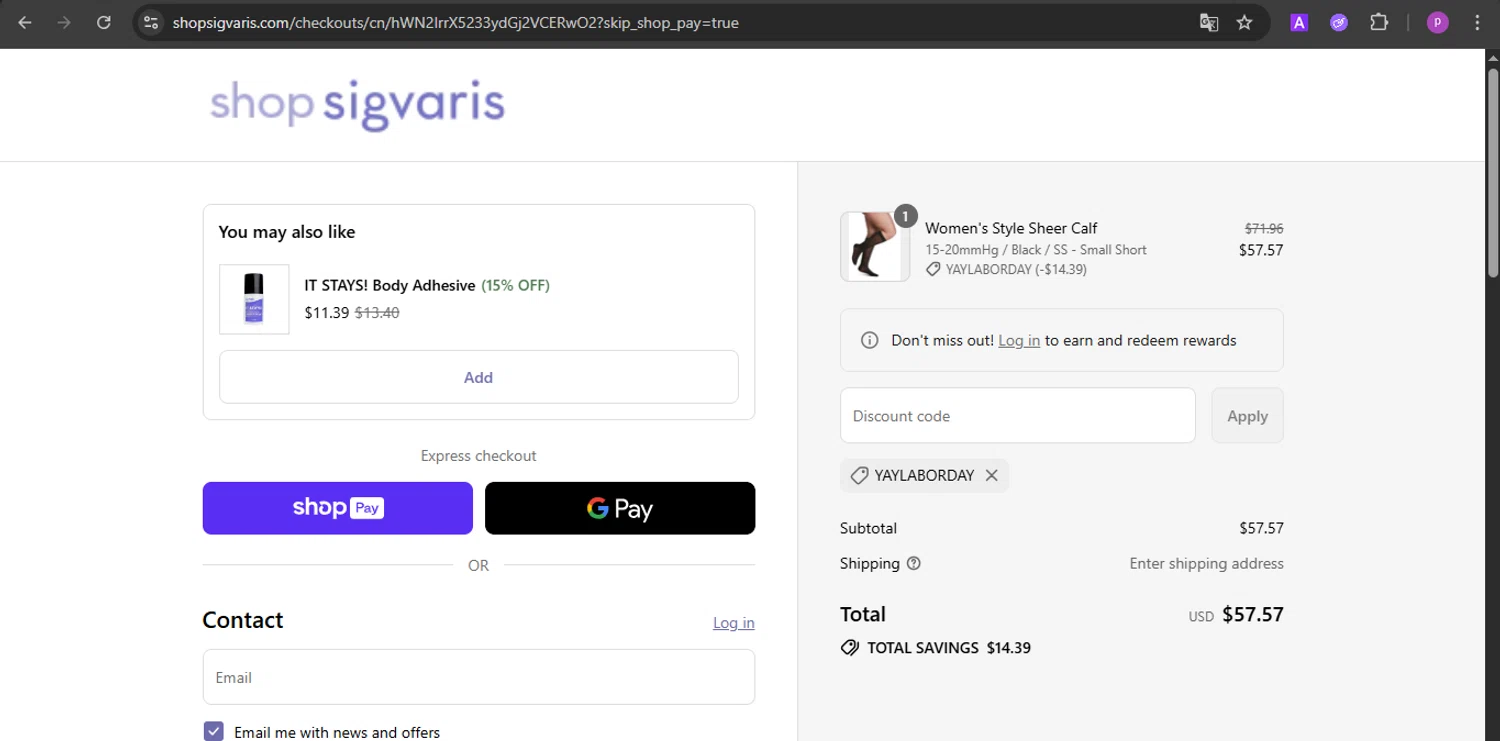The height and width of the screenshot is (741, 1500).
Task: Open the round purple extension icon
Action: point(1339,22)
